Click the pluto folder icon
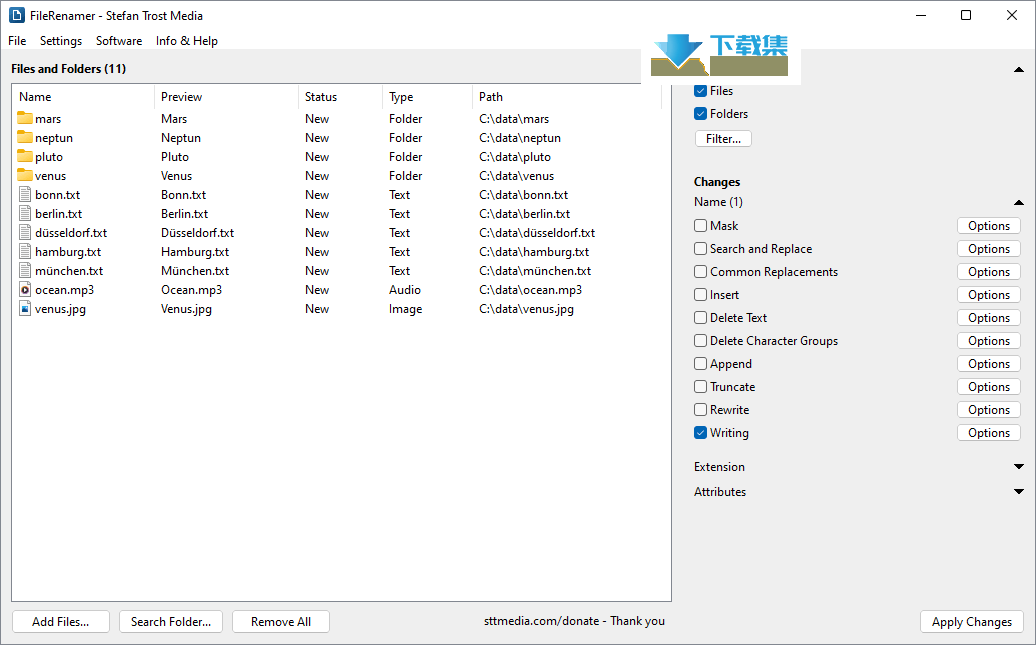 (25, 157)
